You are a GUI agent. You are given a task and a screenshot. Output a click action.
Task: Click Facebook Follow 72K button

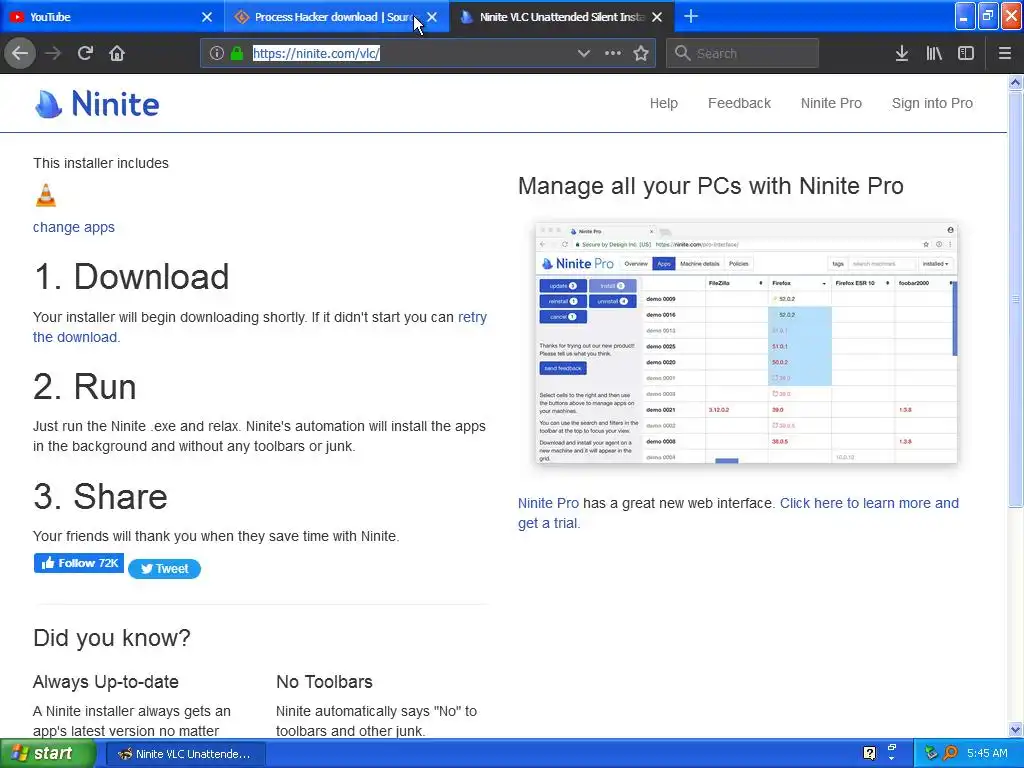[x=78, y=564]
